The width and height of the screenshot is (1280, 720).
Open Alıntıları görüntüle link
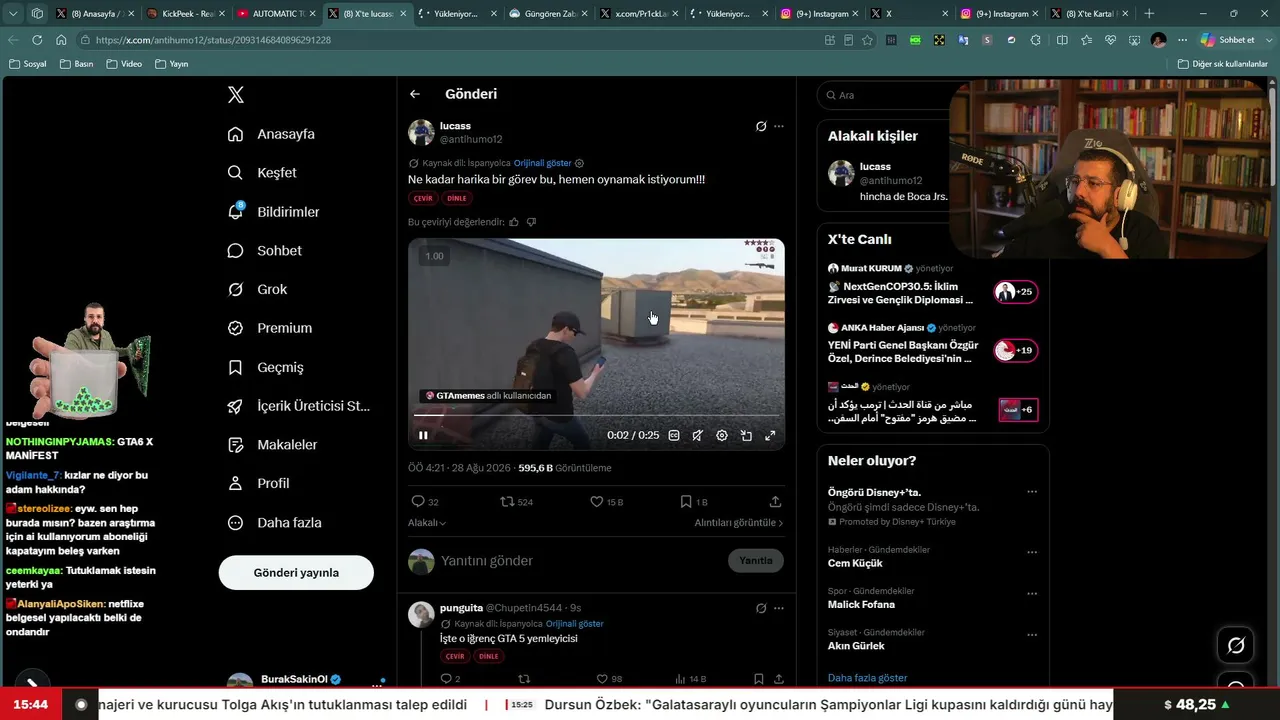[x=739, y=523]
